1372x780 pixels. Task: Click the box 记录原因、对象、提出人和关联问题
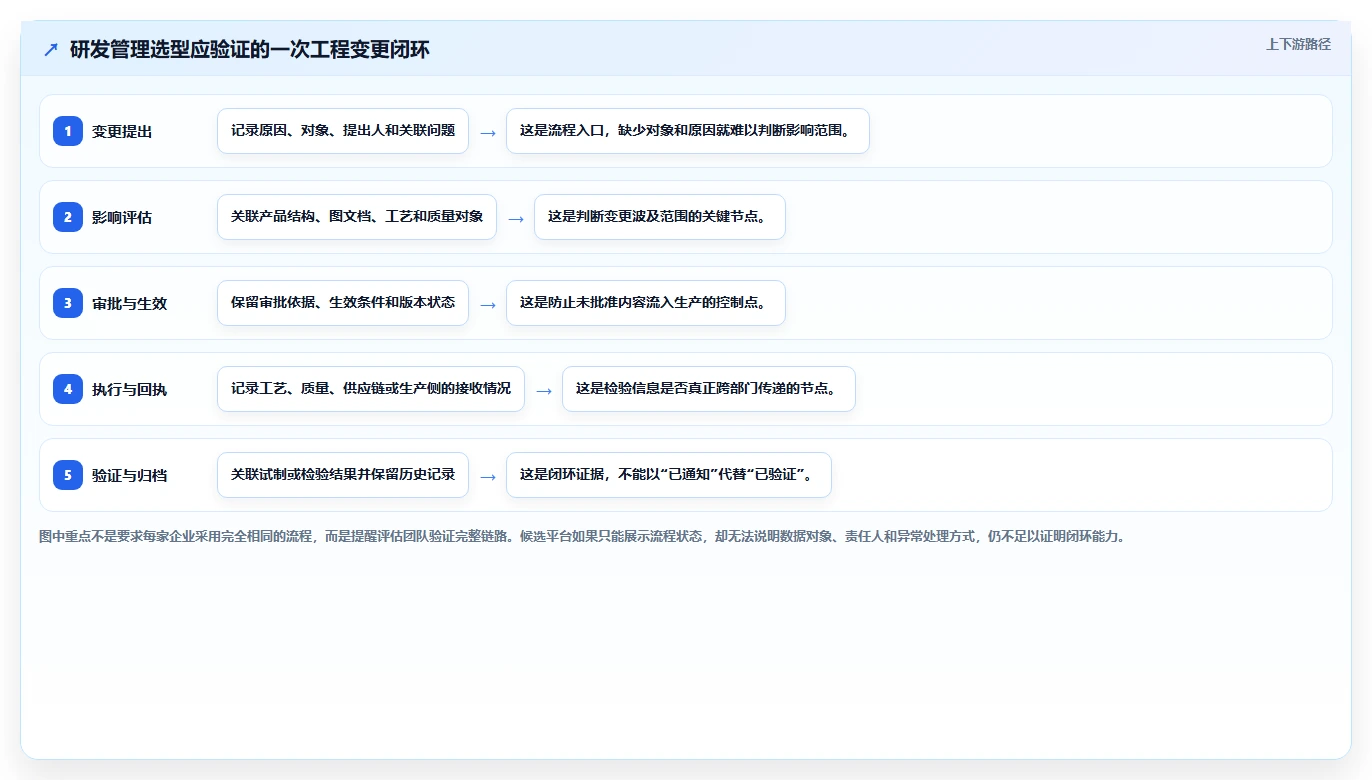coord(343,131)
